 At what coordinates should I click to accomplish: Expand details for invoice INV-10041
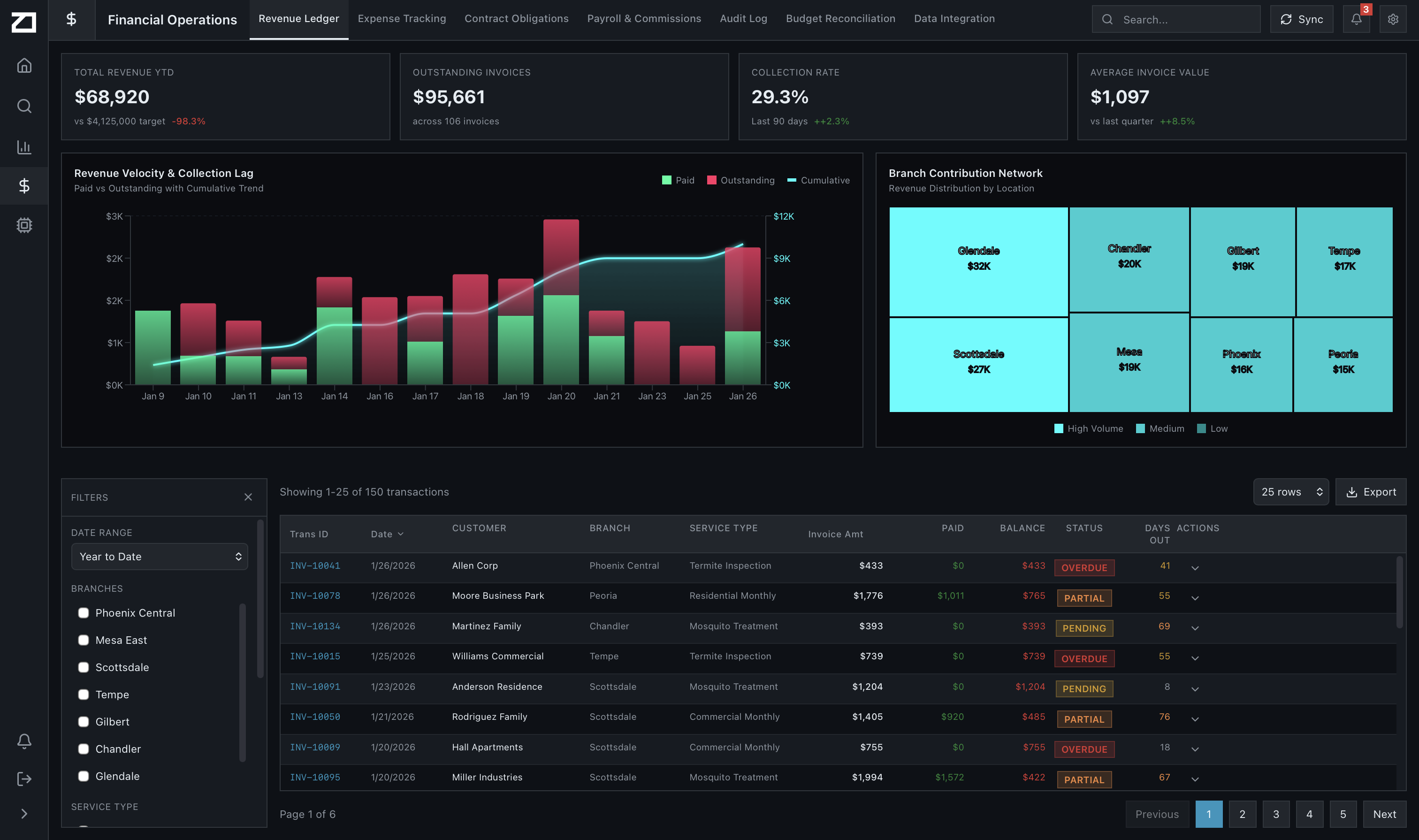1196,568
